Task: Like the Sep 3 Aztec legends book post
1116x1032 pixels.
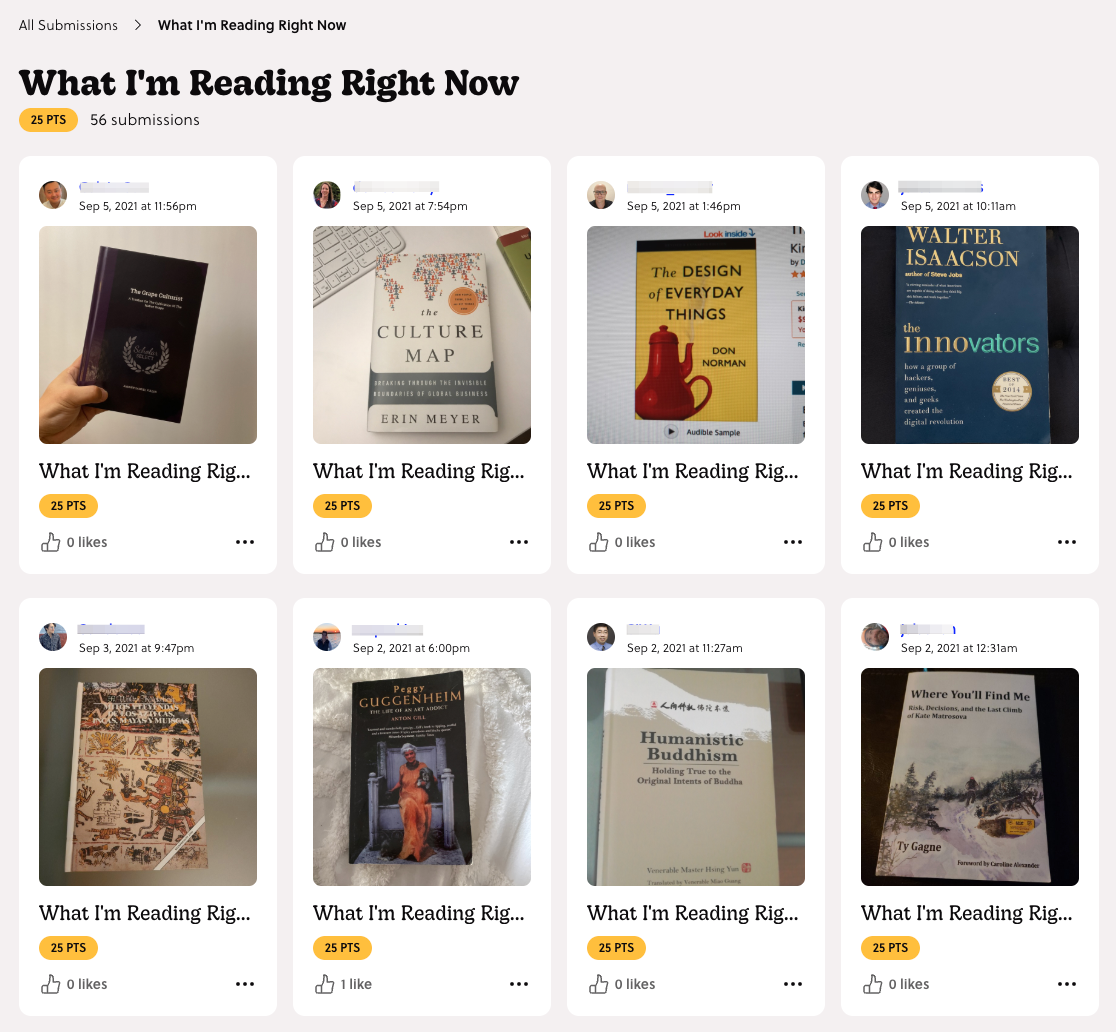Action: coord(51,984)
